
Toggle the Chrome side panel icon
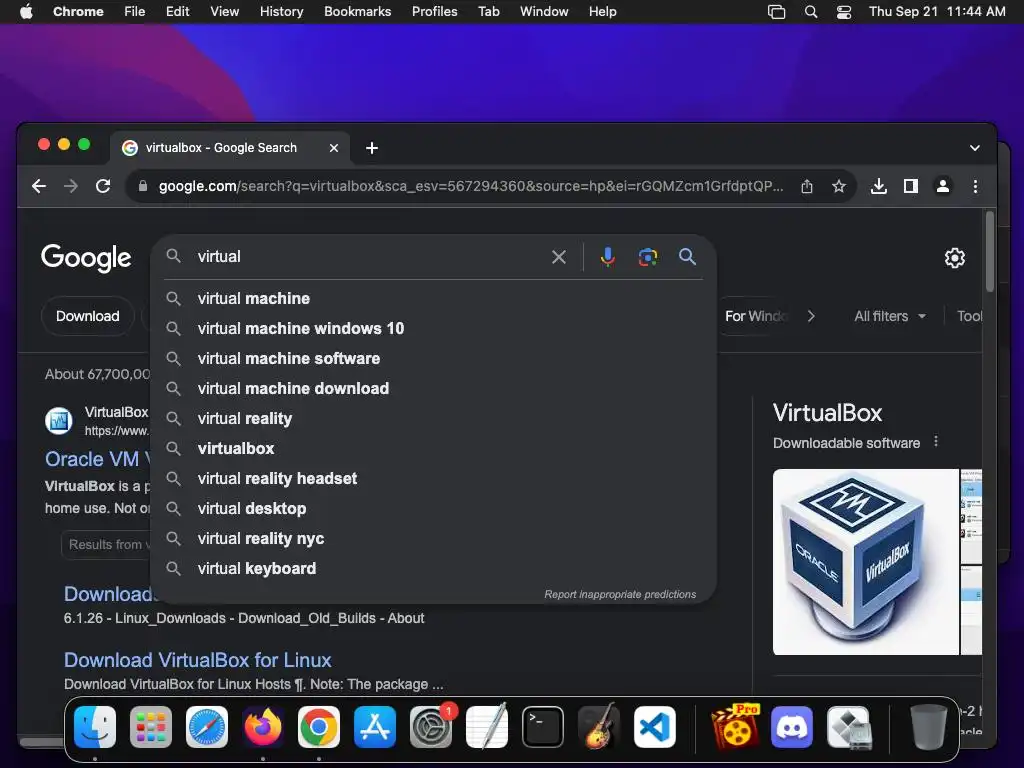911,186
